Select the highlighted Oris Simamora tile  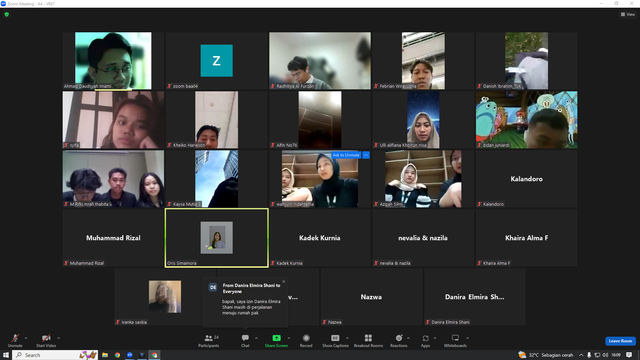click(216, 238)
